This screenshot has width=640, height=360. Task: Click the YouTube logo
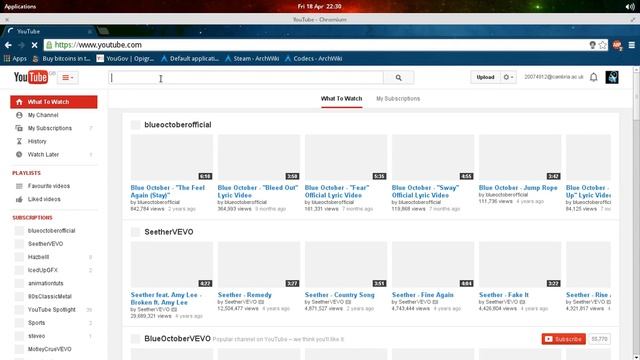coord(31,77)
